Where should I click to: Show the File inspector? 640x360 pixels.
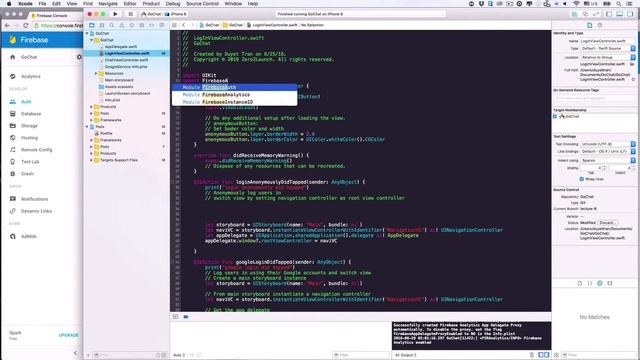point(590,25)
